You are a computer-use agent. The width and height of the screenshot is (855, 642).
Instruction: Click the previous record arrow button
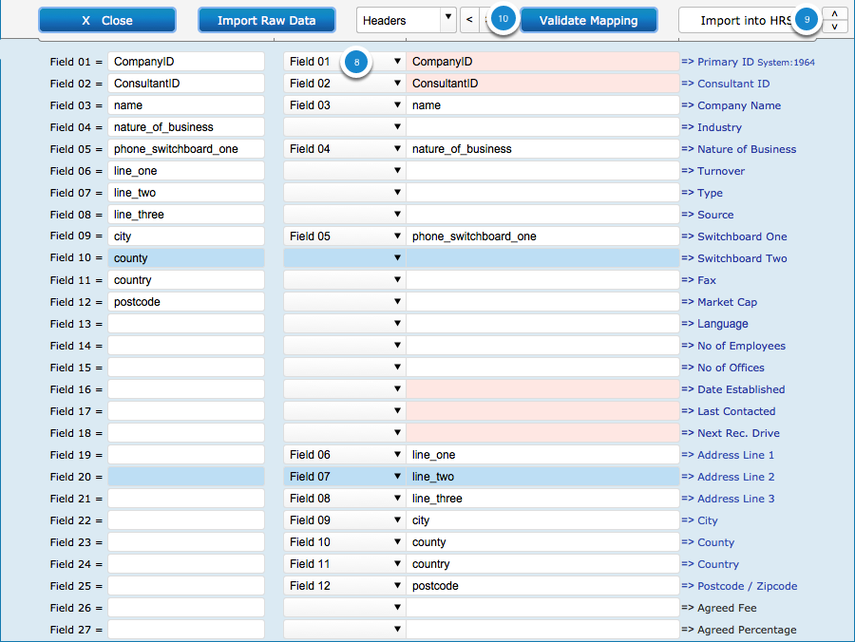tap(469, 20)
